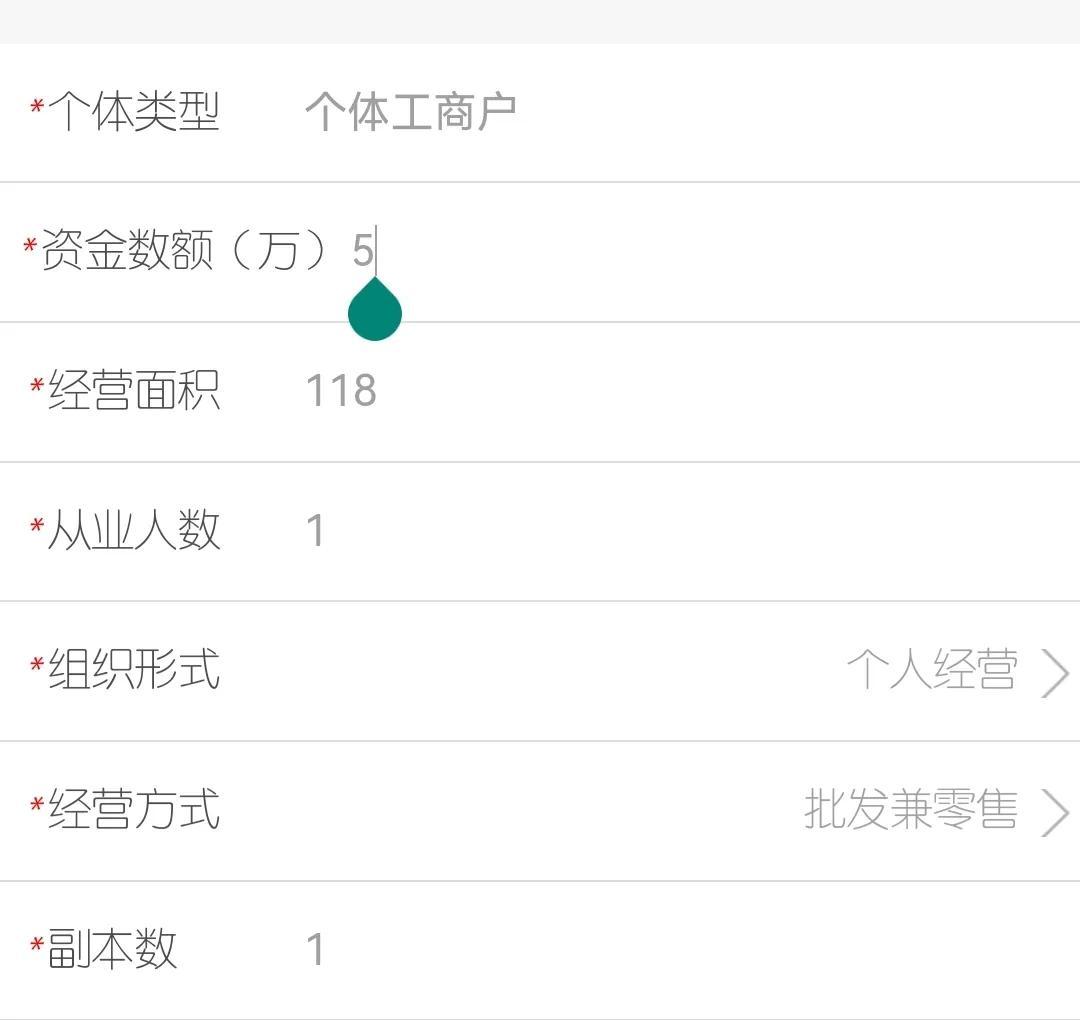Image resolution: width=1080 pixels, height=1020 pixels.
Task: Open the 组织形式 chevron arrow
Action: point(1055,672)
